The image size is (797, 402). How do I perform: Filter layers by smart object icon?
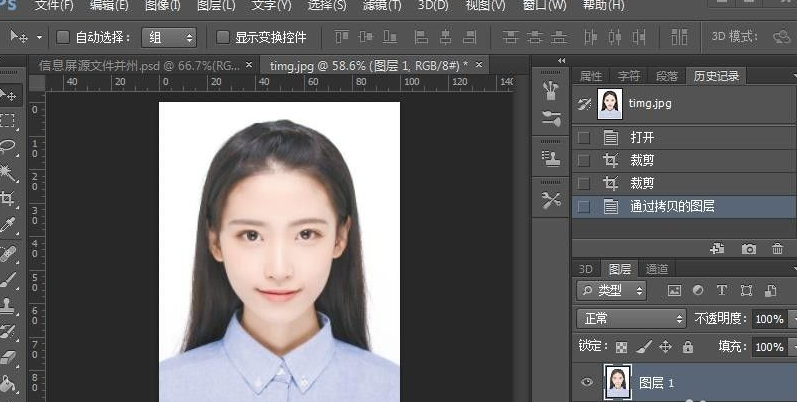pos(771,290)
